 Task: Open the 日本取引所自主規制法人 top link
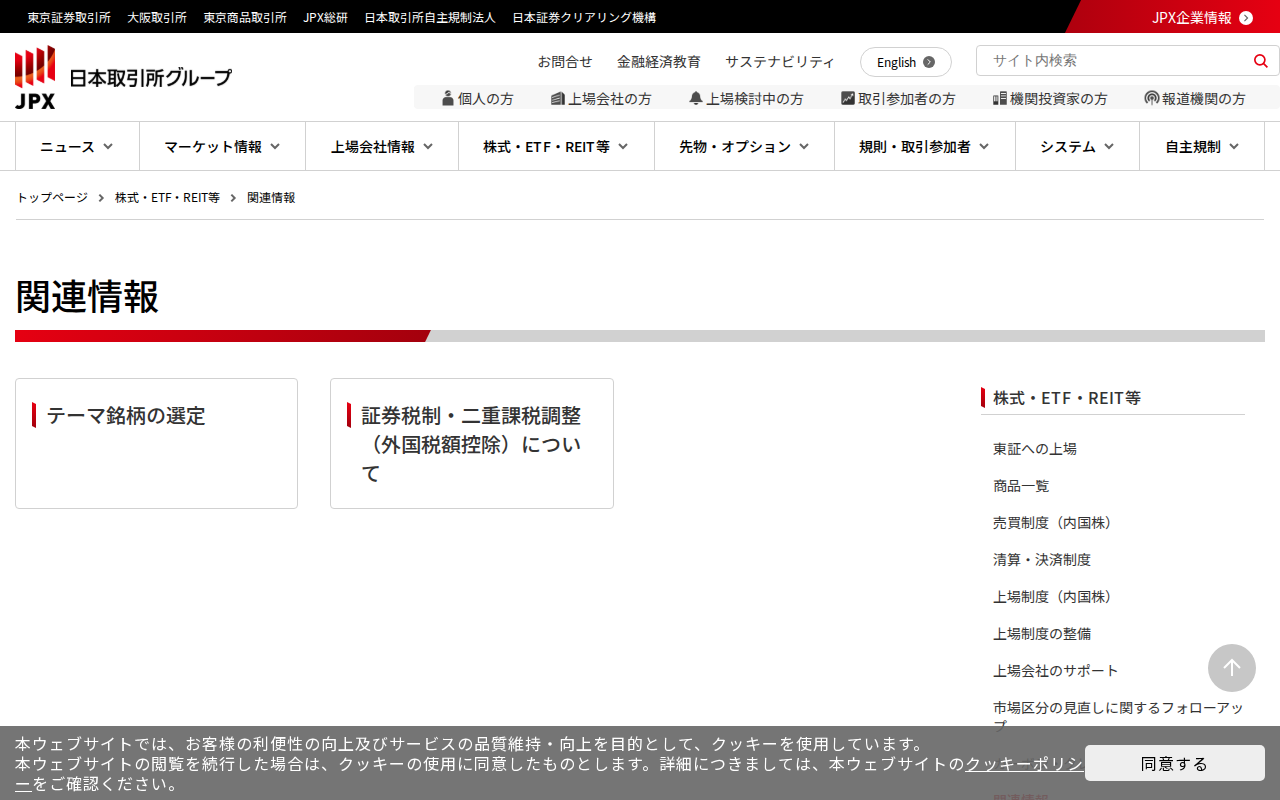pos(430,17)
